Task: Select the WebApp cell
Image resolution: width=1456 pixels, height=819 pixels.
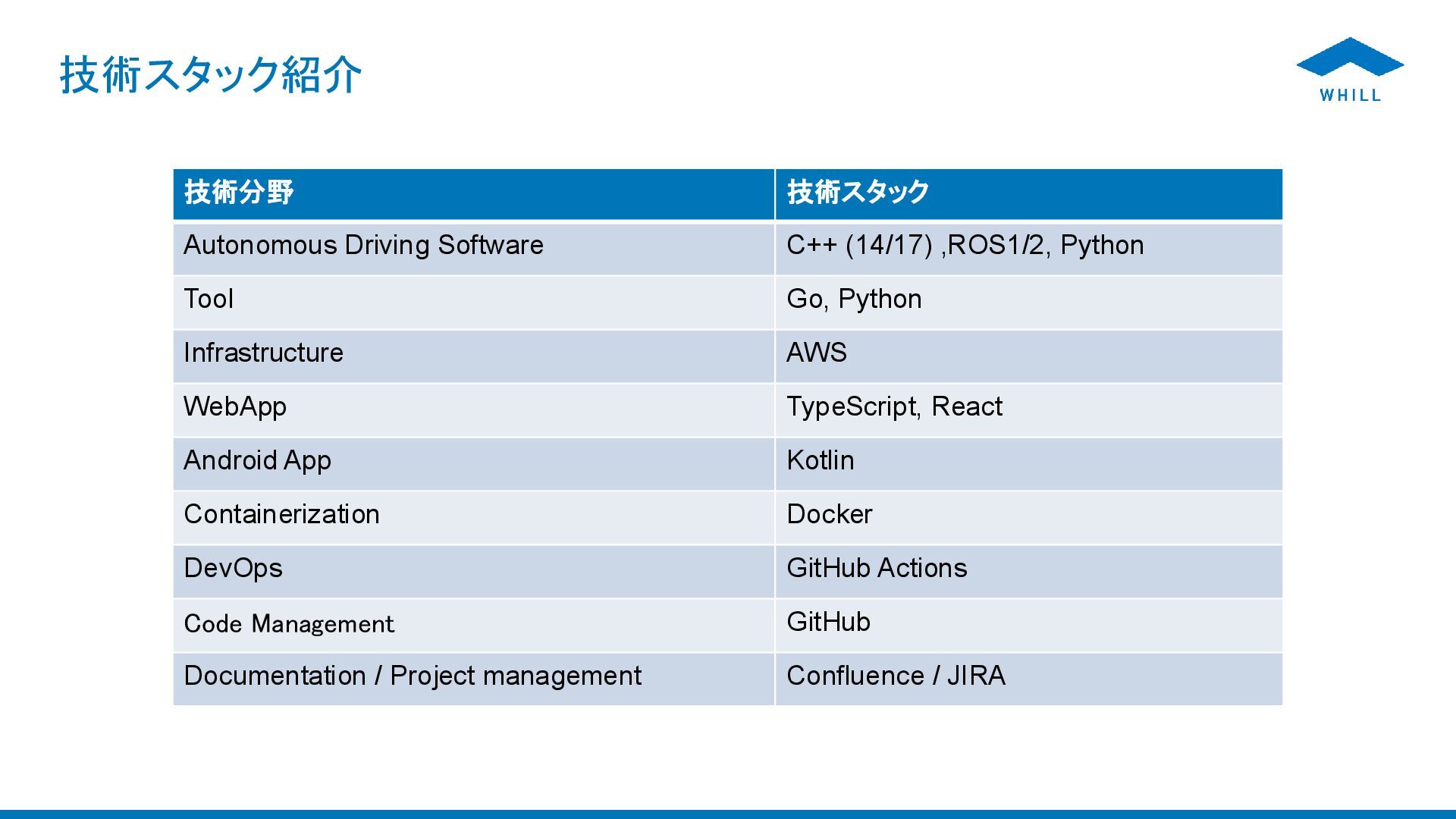Action: (235, 407)
